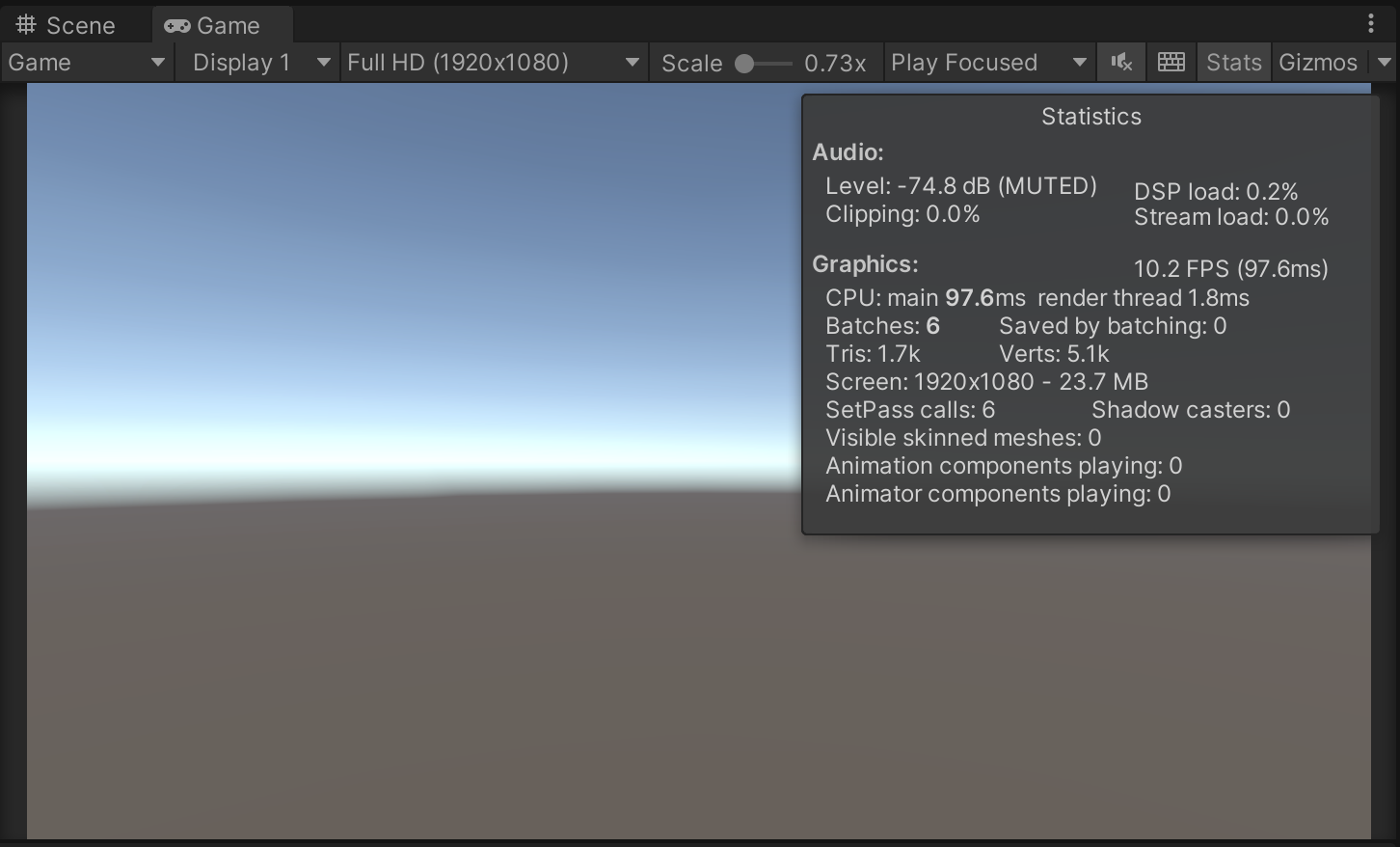The image size is (1400, 847).
Task: Select the 10.2 FPS readout
Action: (x=1230, y=269)
